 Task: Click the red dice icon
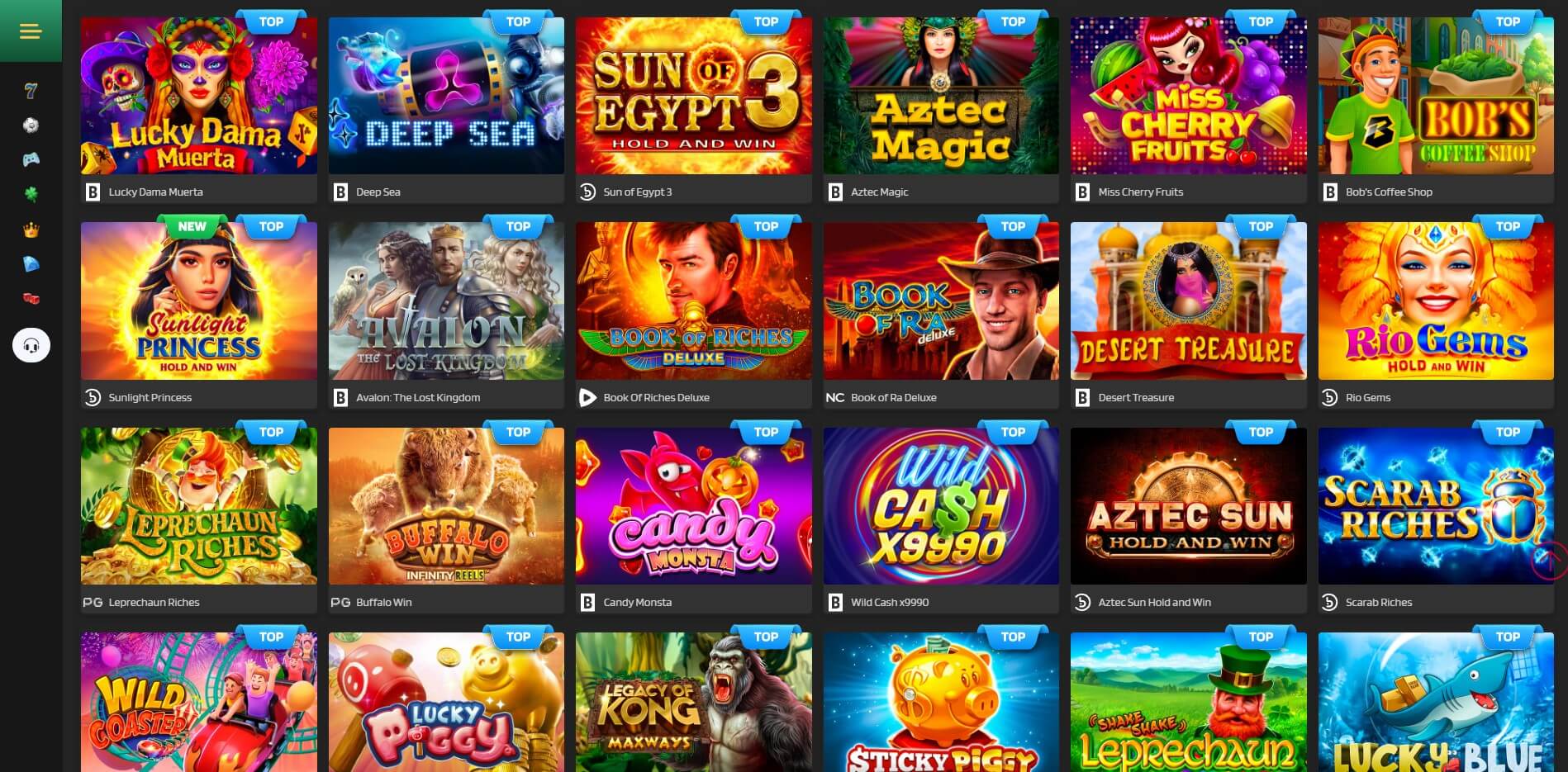click(31, 299)
